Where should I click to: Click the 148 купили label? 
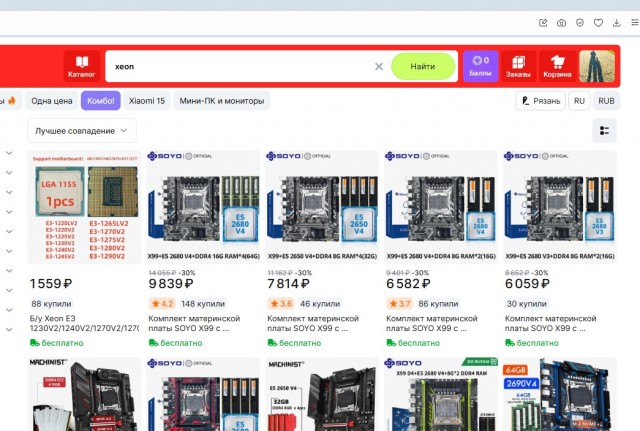coord(203,304)
